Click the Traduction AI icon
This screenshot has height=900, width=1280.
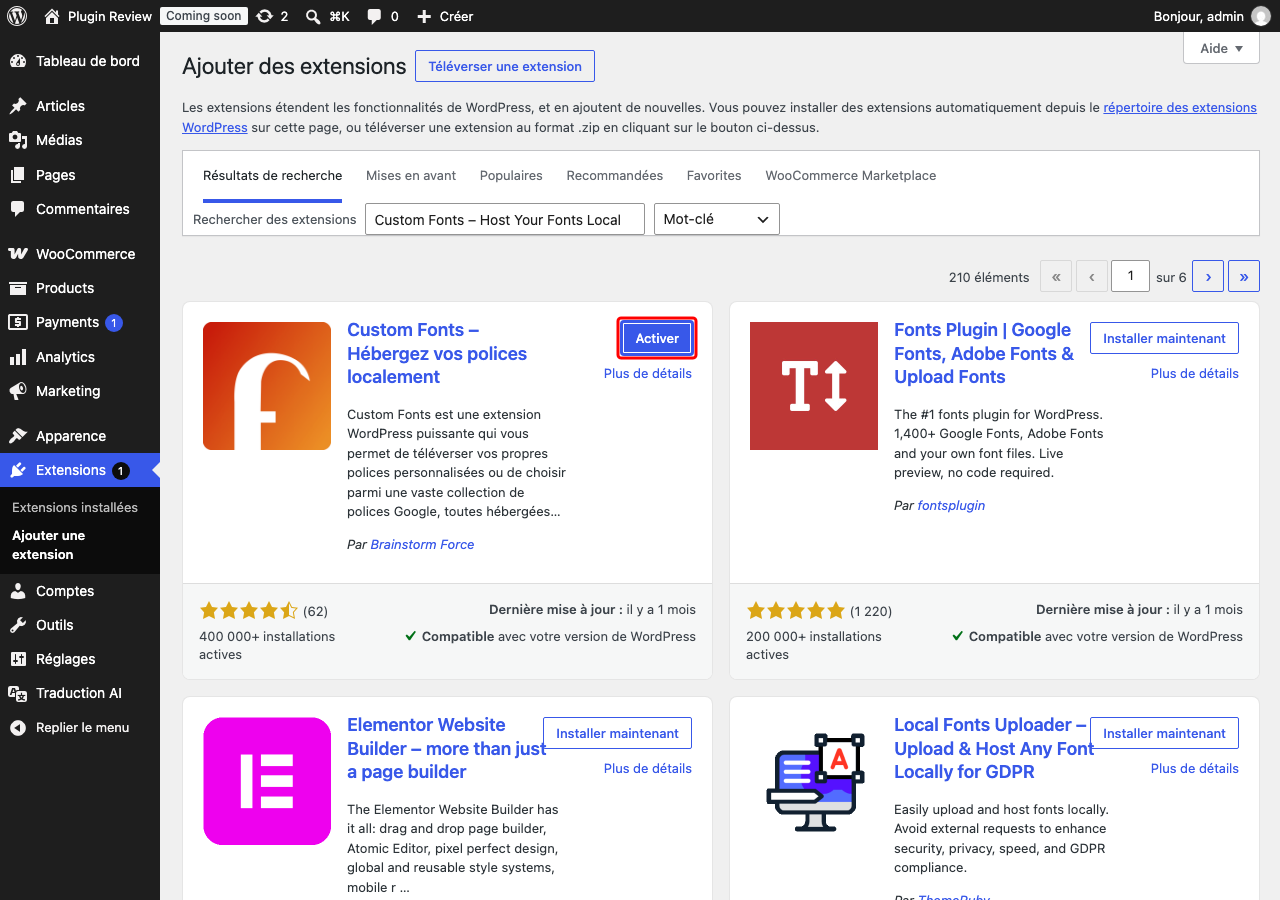click(x=18, y=693)
